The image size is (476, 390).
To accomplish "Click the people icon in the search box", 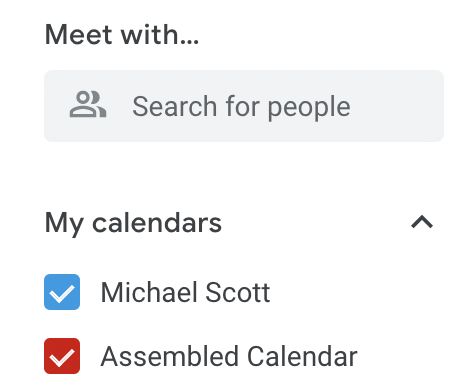I will (x=88, y=104).
